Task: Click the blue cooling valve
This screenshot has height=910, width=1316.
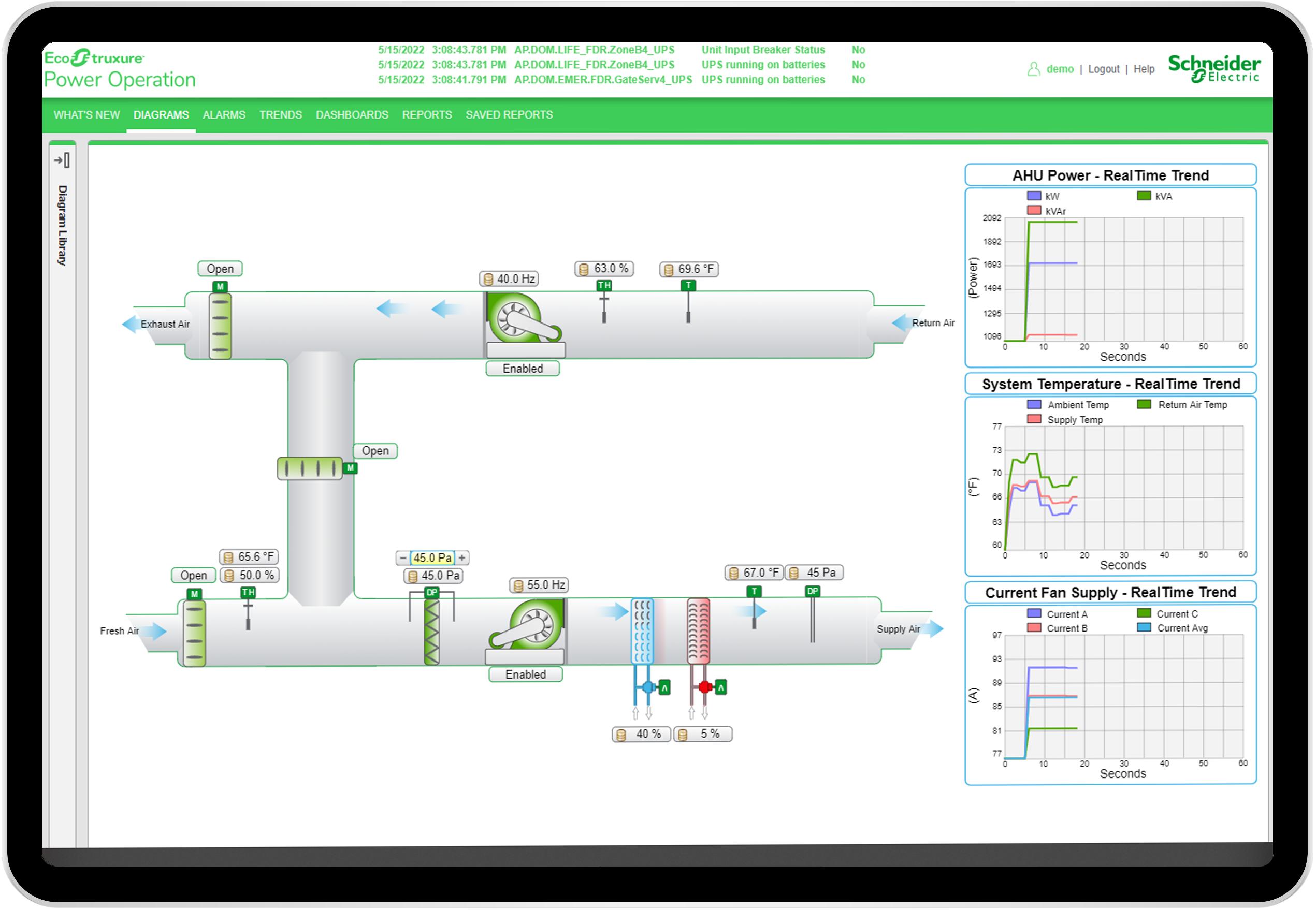Action: coord(648,687)
